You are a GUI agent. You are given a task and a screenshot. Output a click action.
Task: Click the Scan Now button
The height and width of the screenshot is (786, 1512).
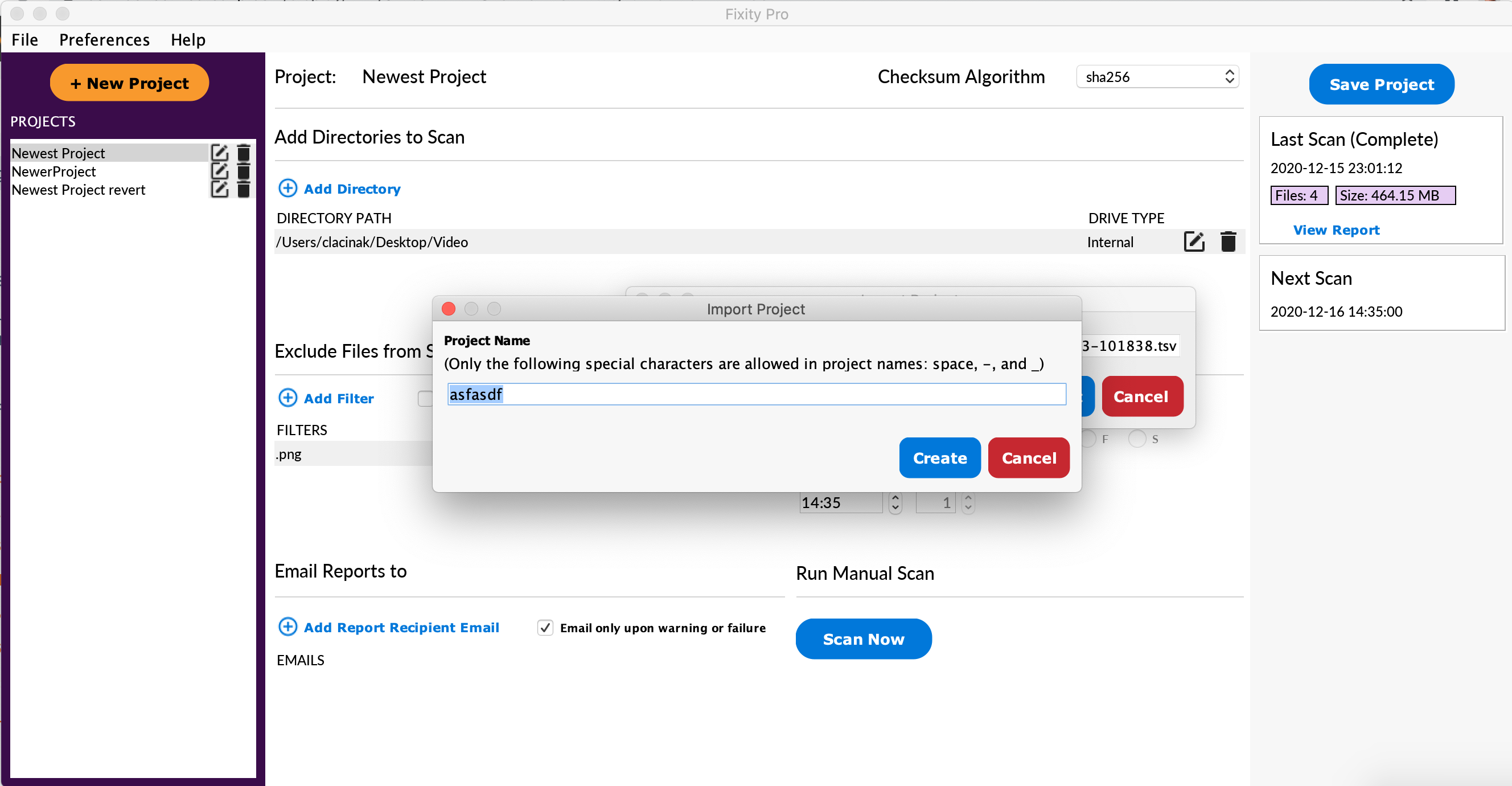click(x=864, y=639)
